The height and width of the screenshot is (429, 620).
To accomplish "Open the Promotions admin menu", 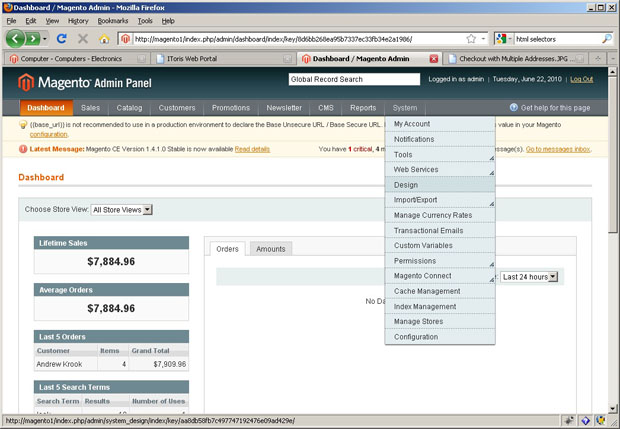I will [x=231, y=108].
